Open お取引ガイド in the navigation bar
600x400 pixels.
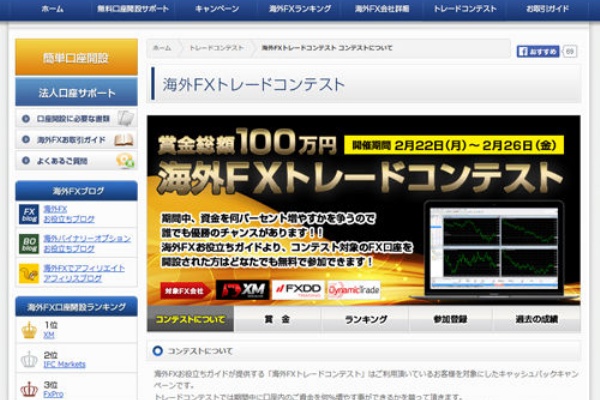coord(547,9)
